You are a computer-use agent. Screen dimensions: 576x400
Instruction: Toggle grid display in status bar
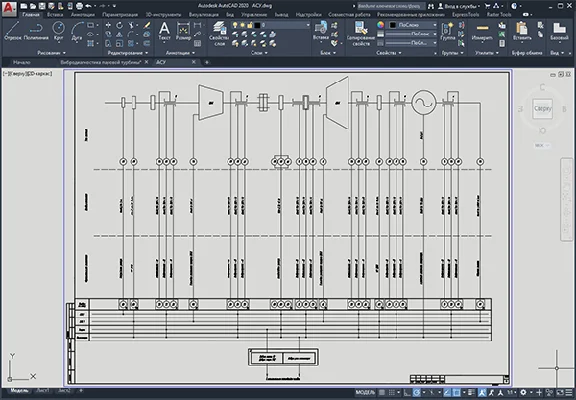(382, 393)
